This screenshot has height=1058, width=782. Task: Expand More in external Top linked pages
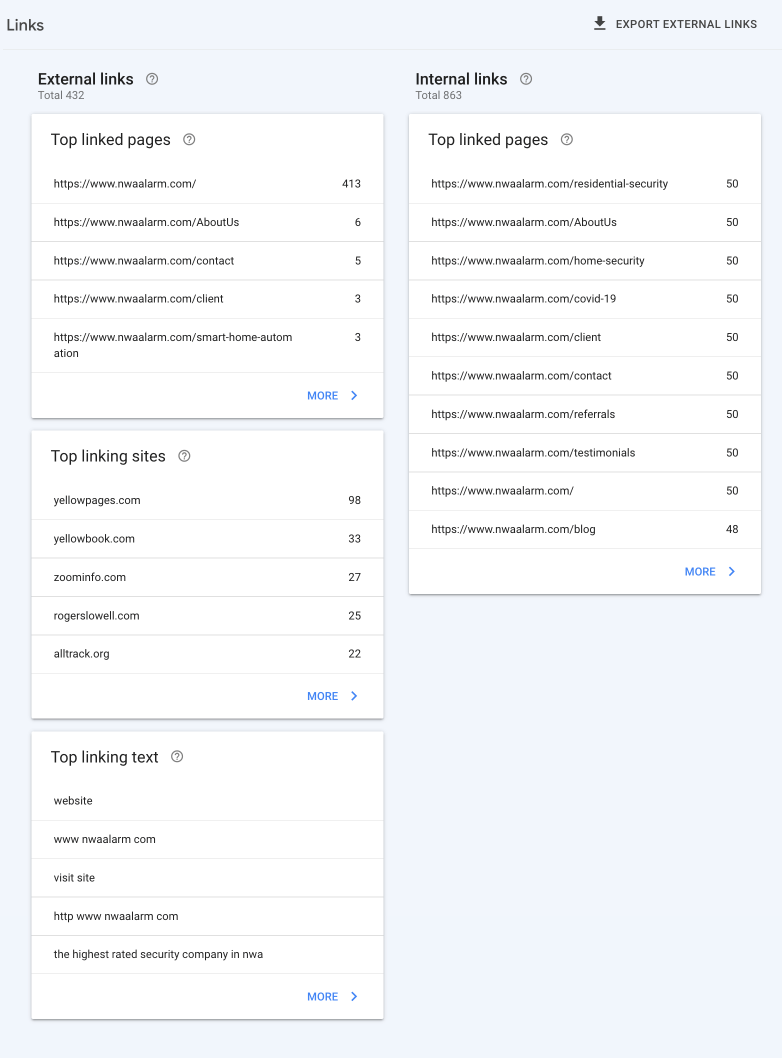click(x=332, y=396)
